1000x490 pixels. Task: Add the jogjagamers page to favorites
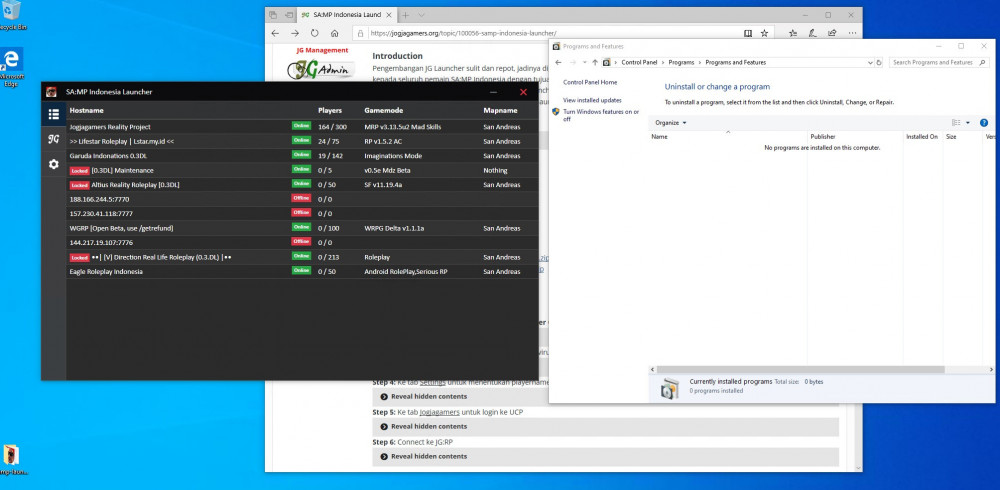tap(764, 33)
